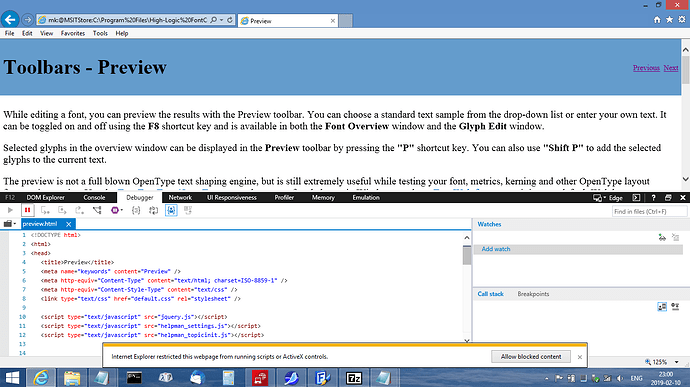The width and height of the screenshot is (690, 387).
Task: Open the IE Home page icon
Action: pos(657,20)
